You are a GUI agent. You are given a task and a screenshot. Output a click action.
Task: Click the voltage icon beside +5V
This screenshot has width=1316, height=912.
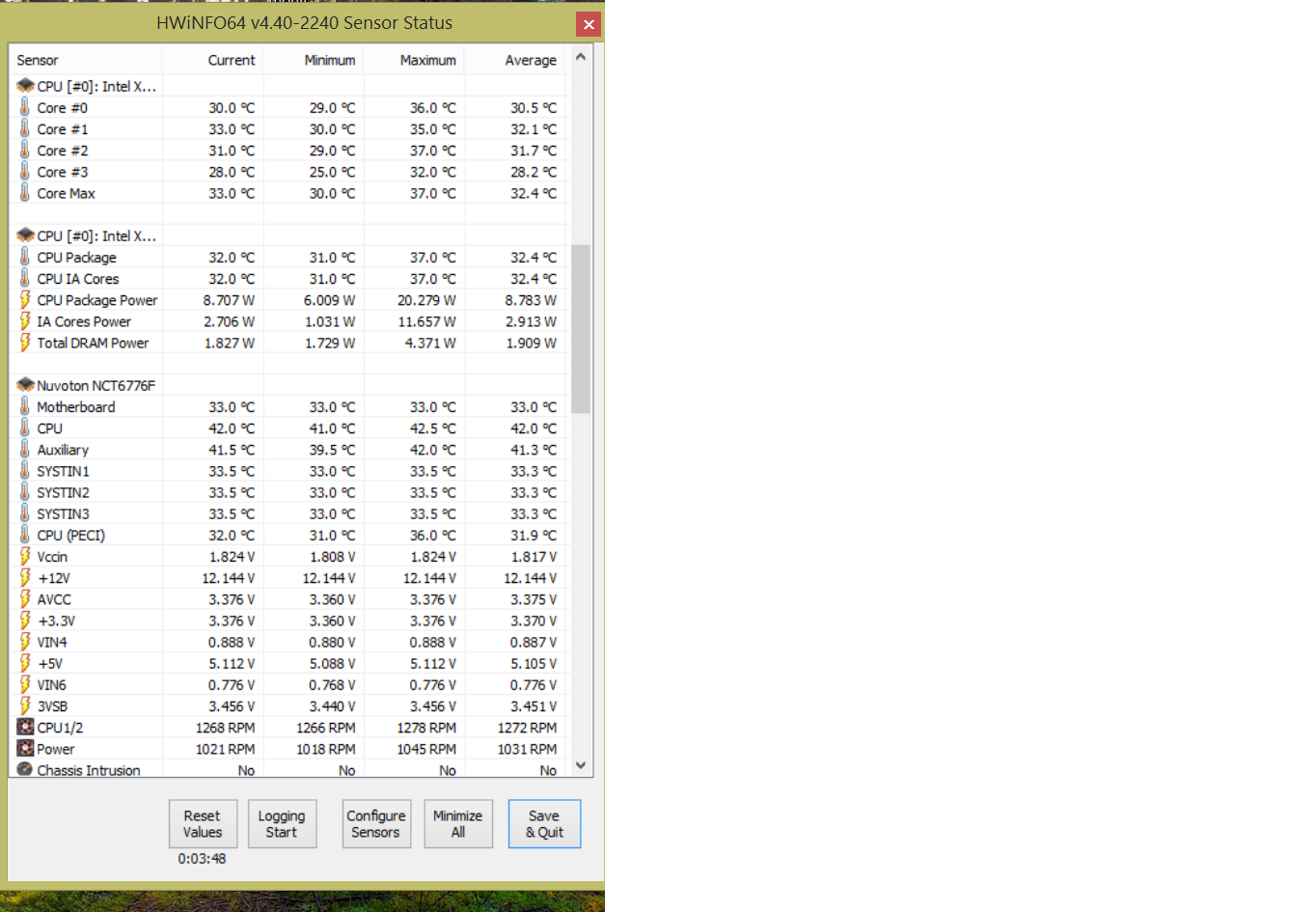coord(25,663)
